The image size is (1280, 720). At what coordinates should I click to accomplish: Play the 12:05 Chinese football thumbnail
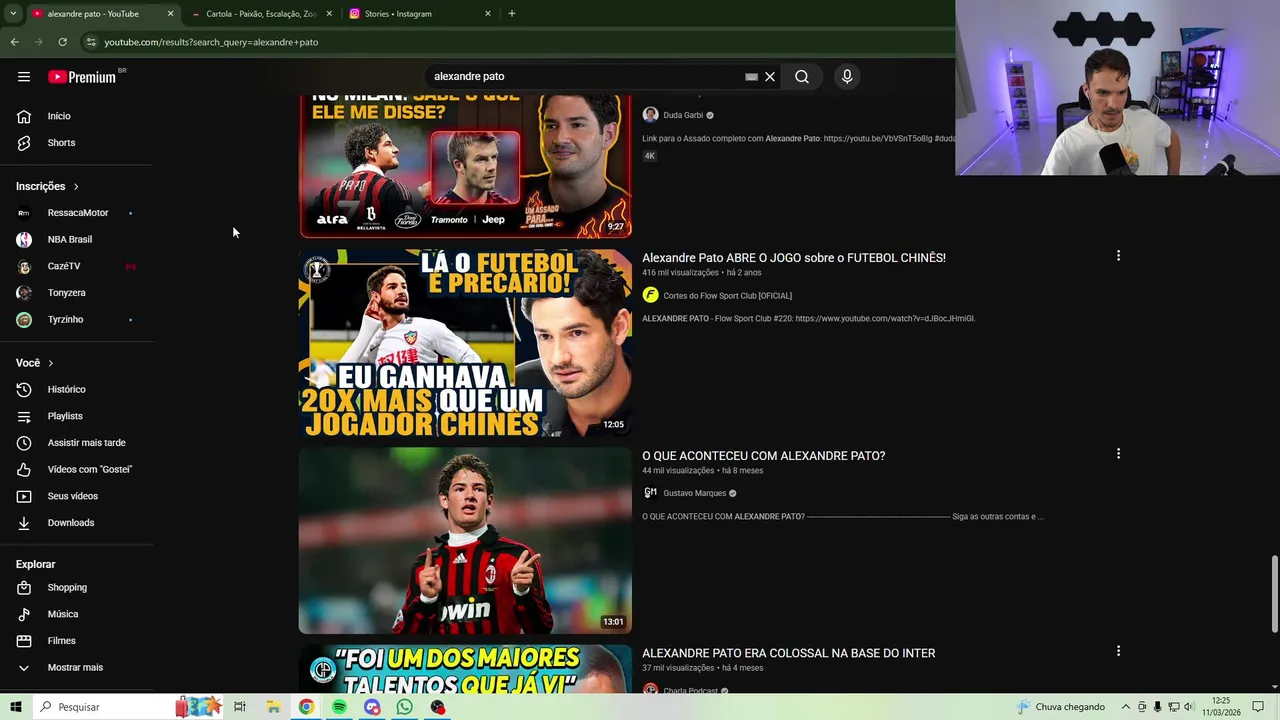[465, 343]
